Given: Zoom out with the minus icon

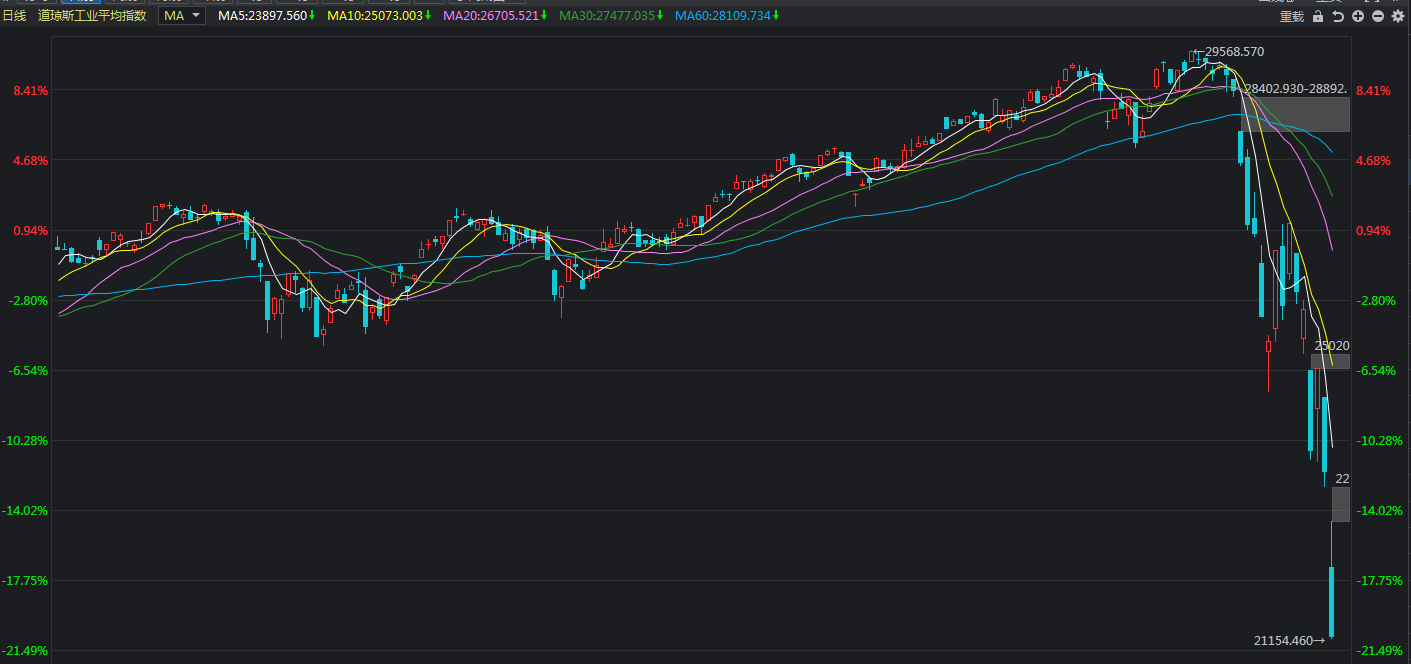Looking at the screenshot, I should pyautogui.click(x=1378, y=16).
